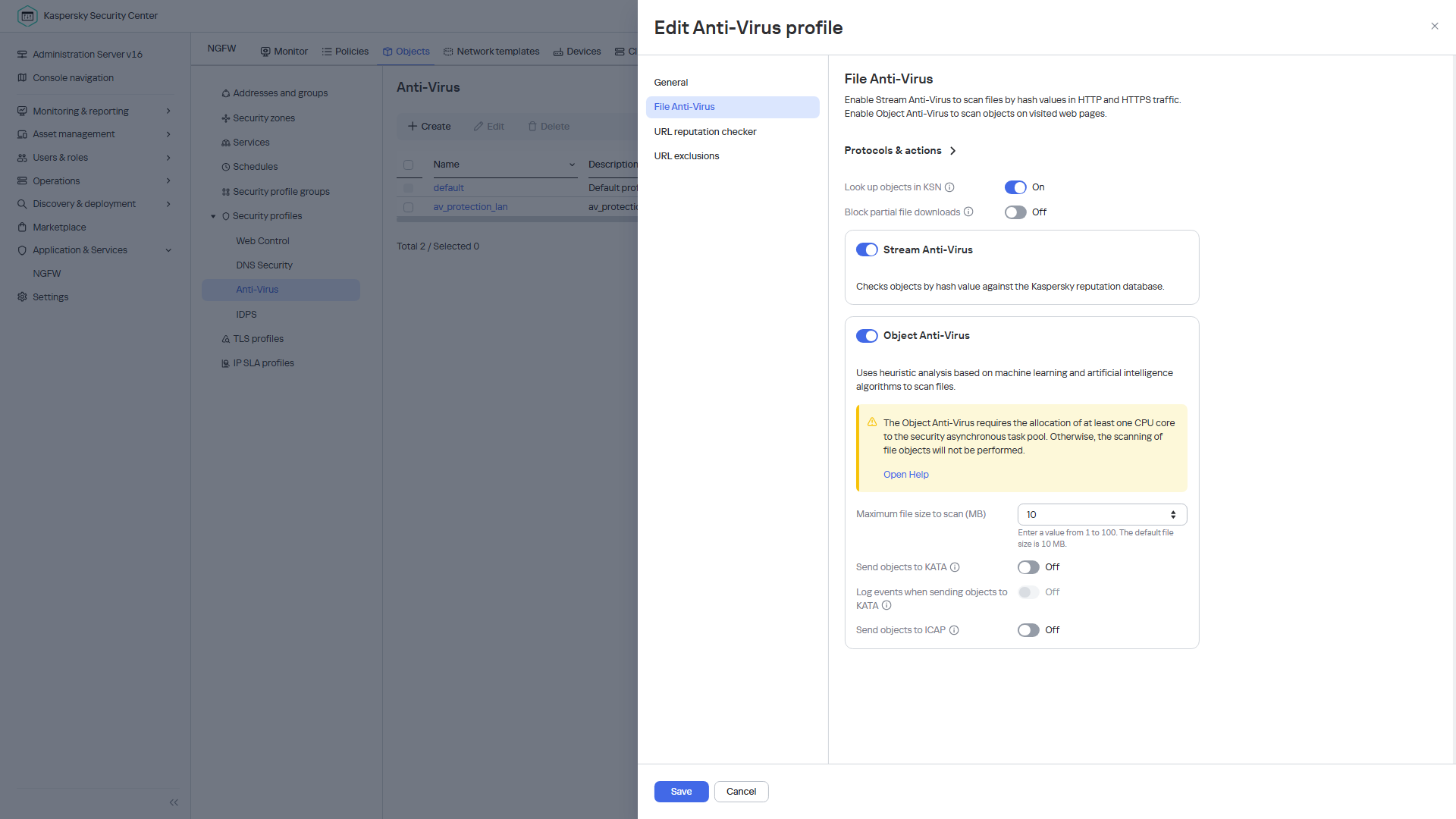
Task: Open the URL exclusions section
Action: coord(733,156)
